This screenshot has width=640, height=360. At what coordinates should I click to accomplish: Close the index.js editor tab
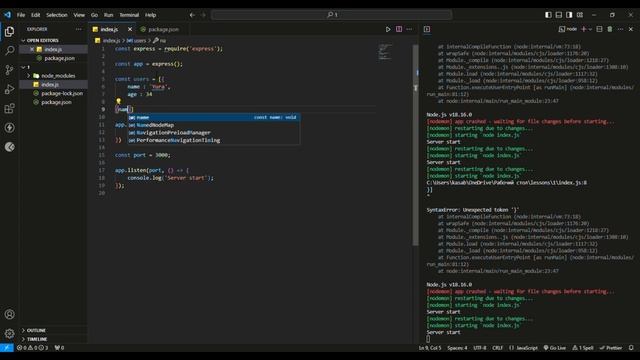click(x=130, y=29)
